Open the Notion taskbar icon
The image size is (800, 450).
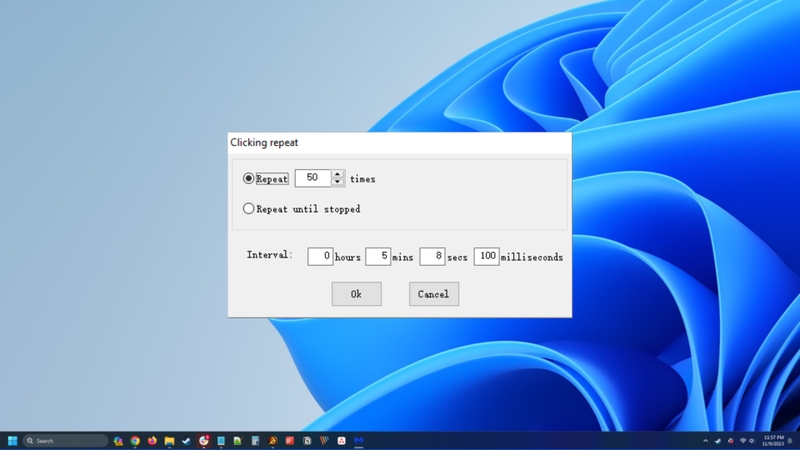coord(307,441)
